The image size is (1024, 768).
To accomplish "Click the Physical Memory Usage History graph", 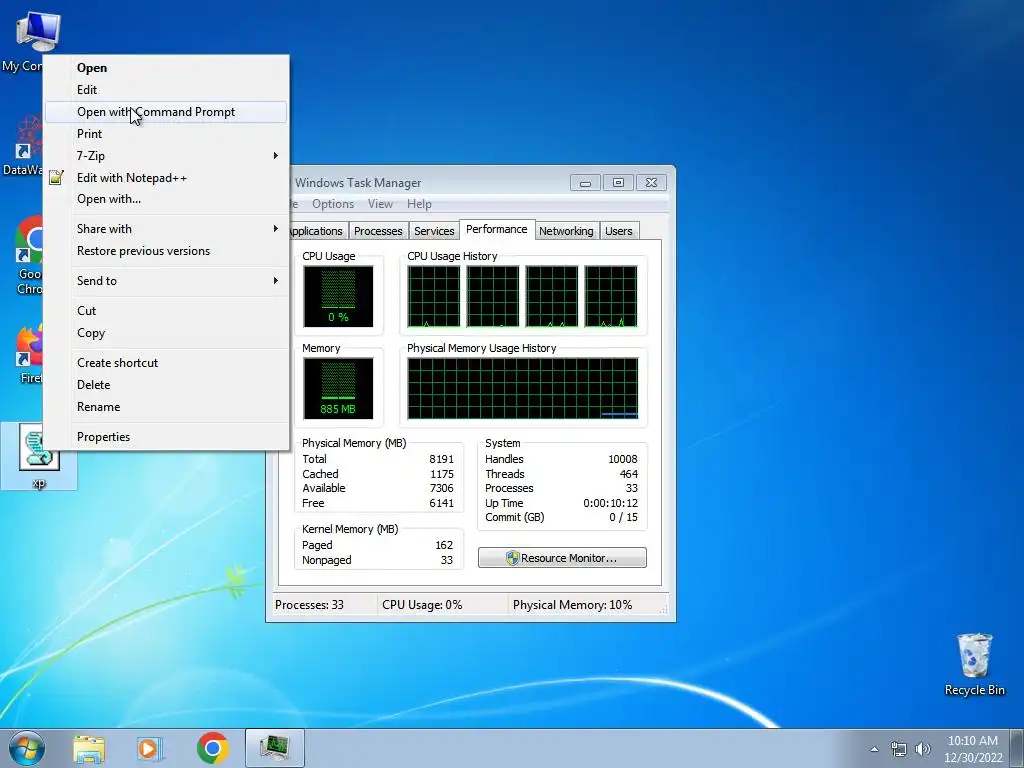I will [x=522, y=388].
